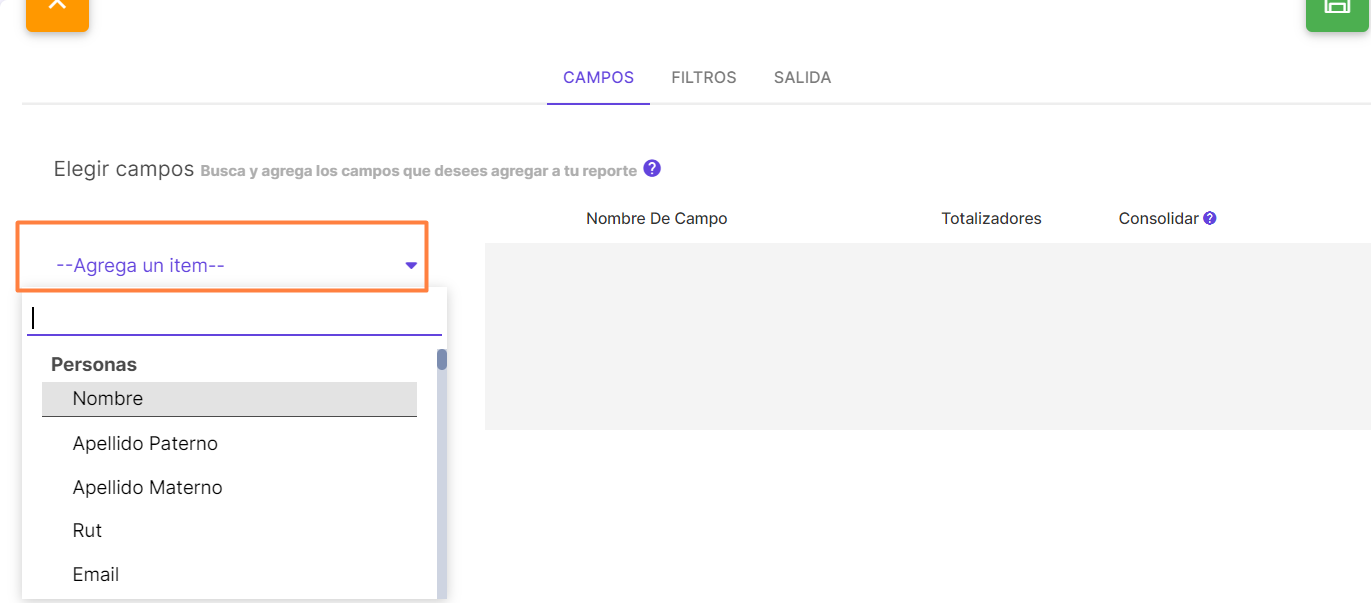Image resolution: width=1371 pixels, height=603 pixels.
Task: Click help icon next to Consolidar
Action: 1210,218
